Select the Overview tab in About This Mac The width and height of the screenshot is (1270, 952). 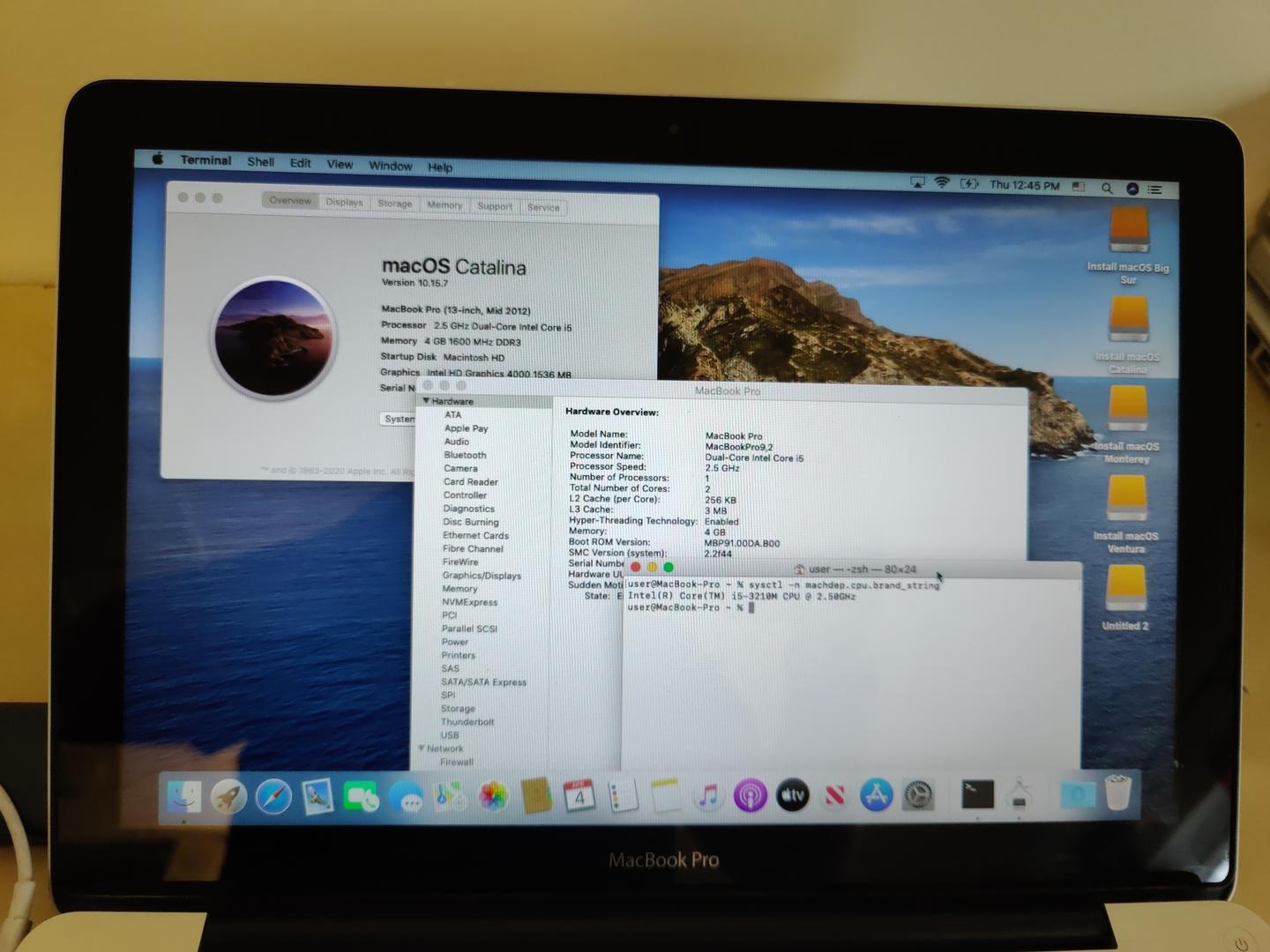tap(290, 200)
